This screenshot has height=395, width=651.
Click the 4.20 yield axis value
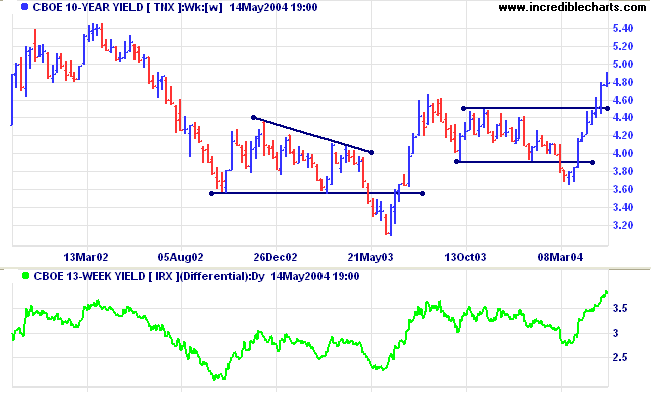(623, 135)
